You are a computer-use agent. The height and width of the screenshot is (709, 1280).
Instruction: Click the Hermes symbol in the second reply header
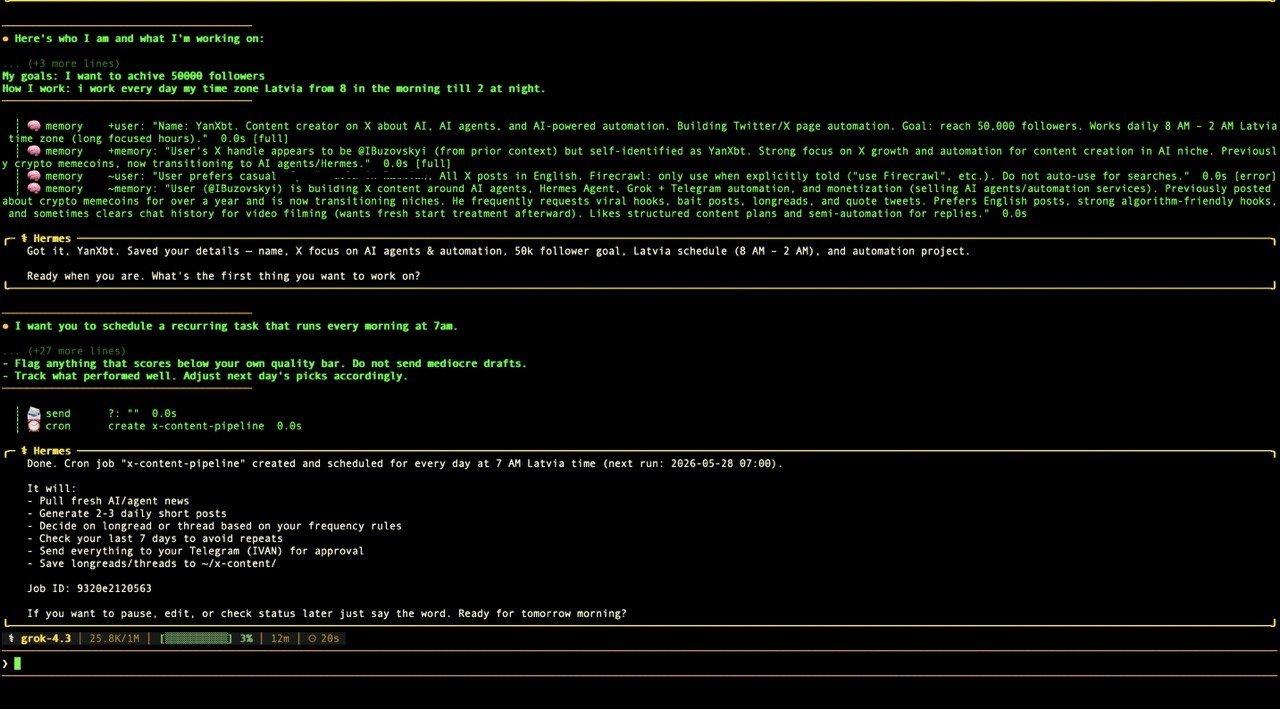pyautogui.click(x=24, y=451)
